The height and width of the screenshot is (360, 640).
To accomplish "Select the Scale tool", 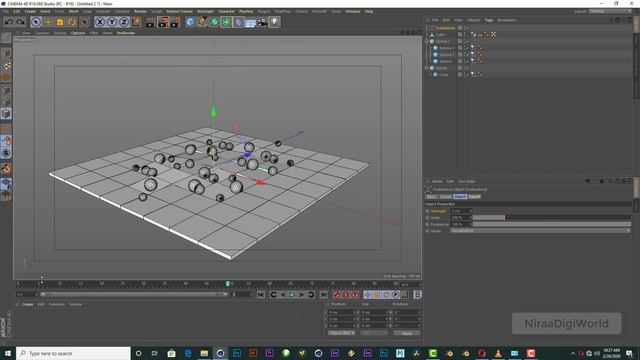I will 60,22.
